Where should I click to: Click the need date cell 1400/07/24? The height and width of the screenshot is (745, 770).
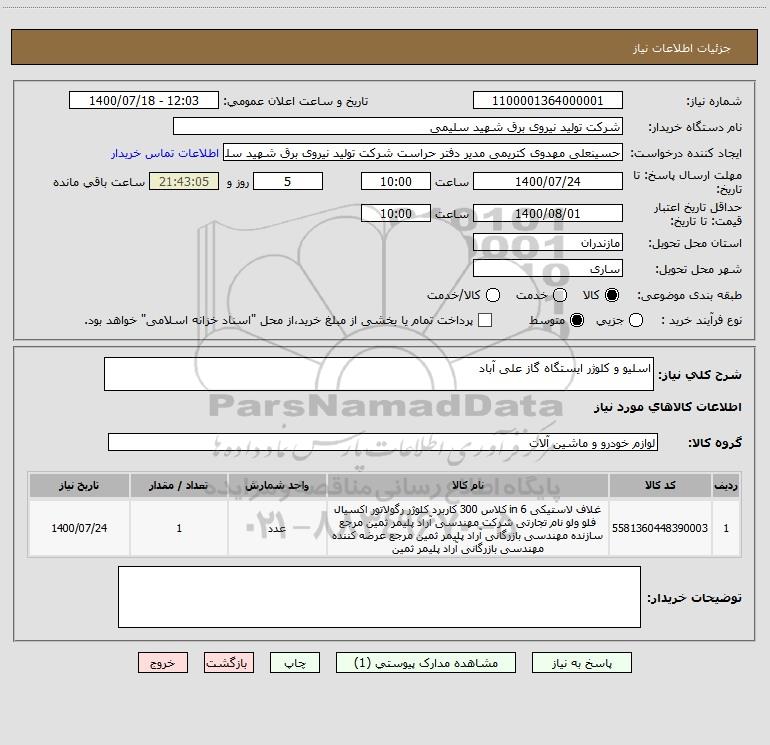click(79, 528)
